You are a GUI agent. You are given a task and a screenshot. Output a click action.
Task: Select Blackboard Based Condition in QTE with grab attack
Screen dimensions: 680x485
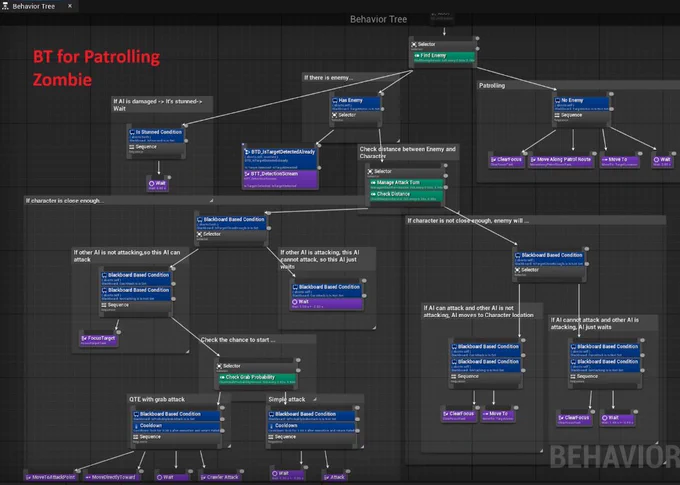(177, 416)
